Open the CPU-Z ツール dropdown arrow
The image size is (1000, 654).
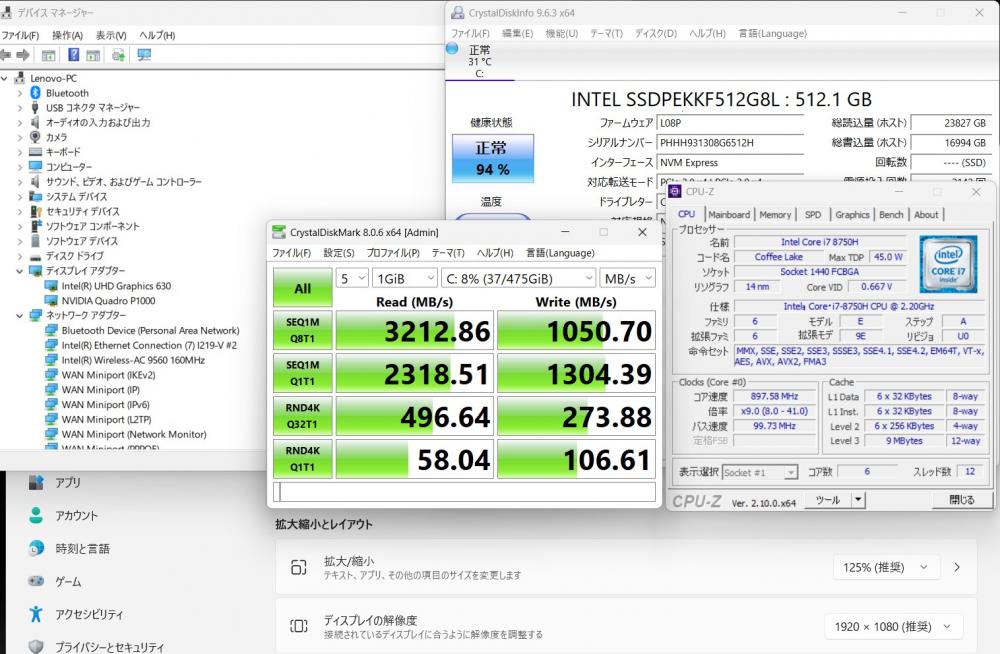[x=858, y=500]
